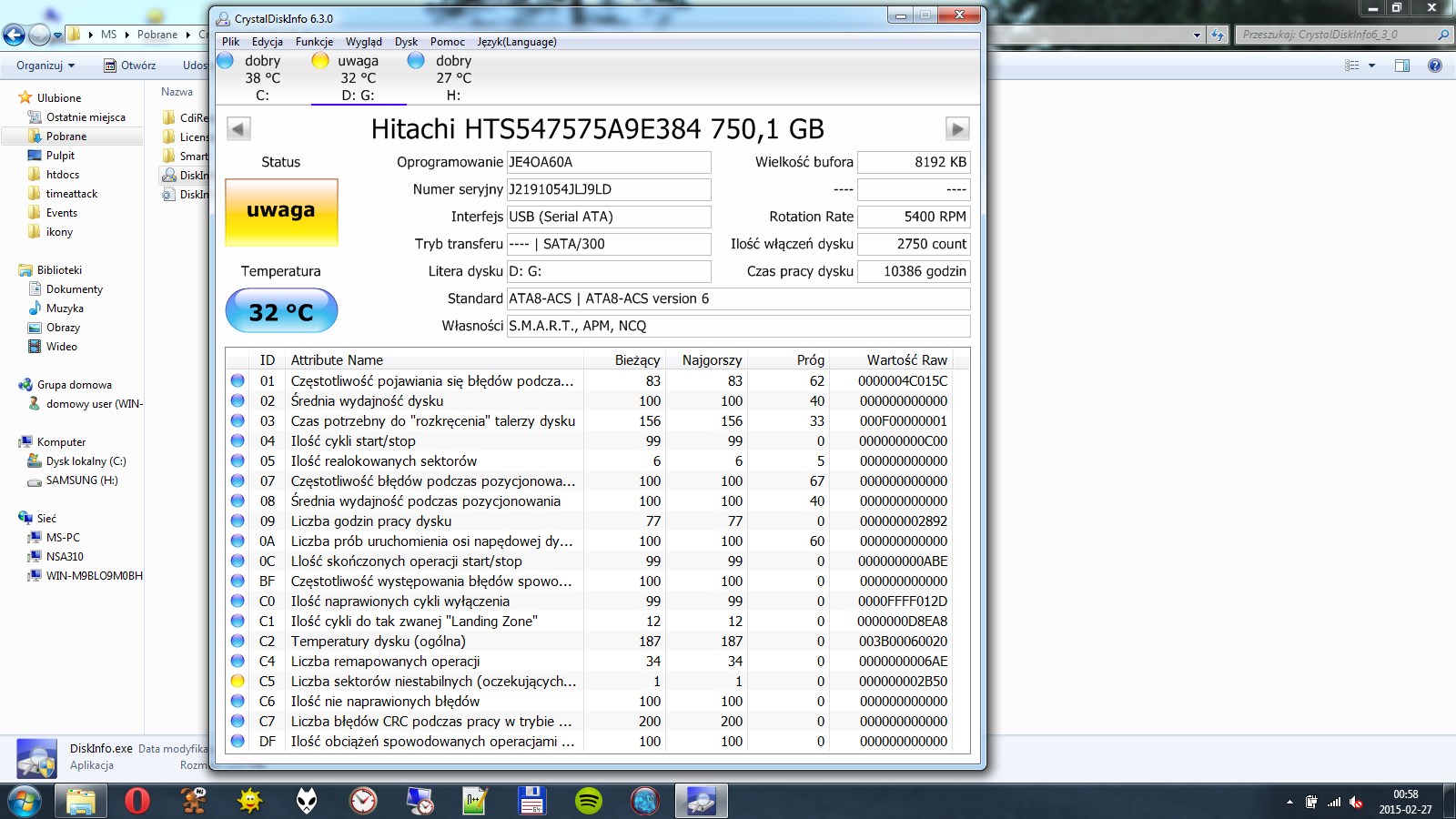
Task: Open the Windows Start menu
Action: [x=24, y=801]
